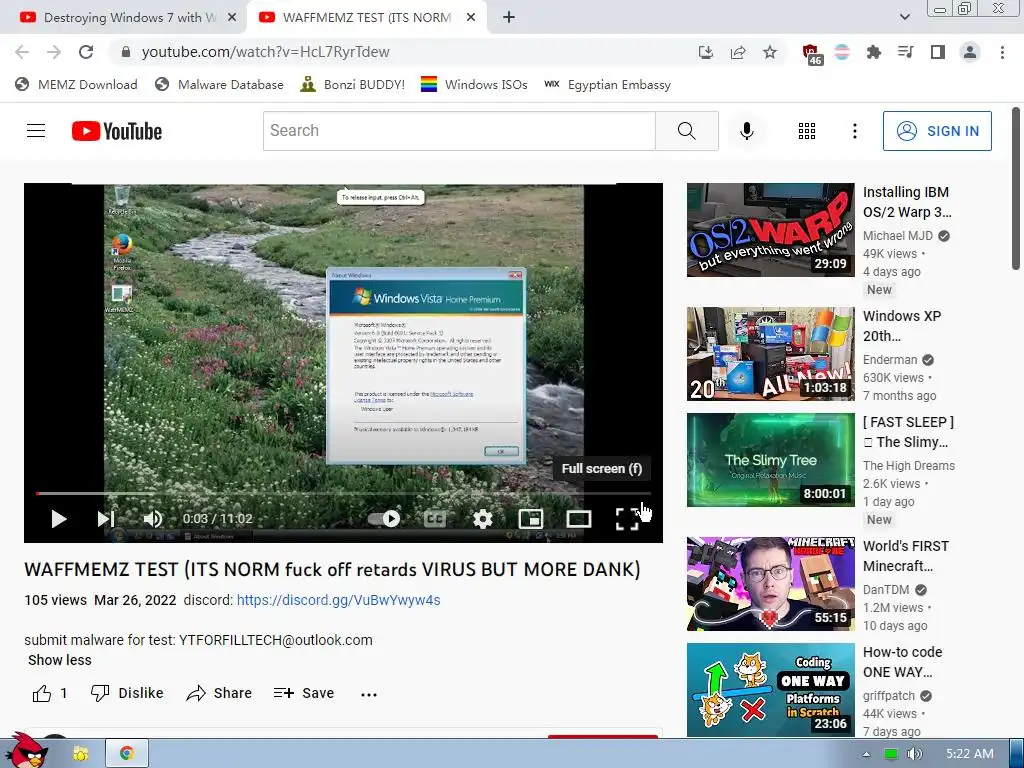Switch to Destroying Windows 7 tab

click(x=124, y=18)
